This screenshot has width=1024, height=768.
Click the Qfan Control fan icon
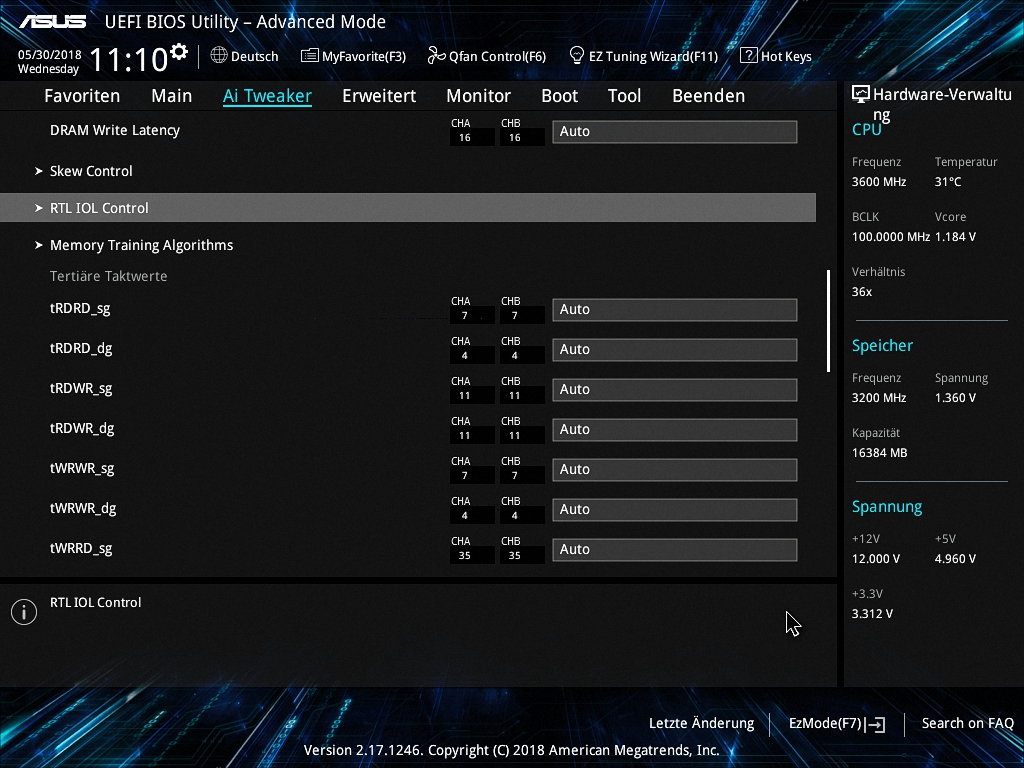pyautogui.click(x=436, y=56)
